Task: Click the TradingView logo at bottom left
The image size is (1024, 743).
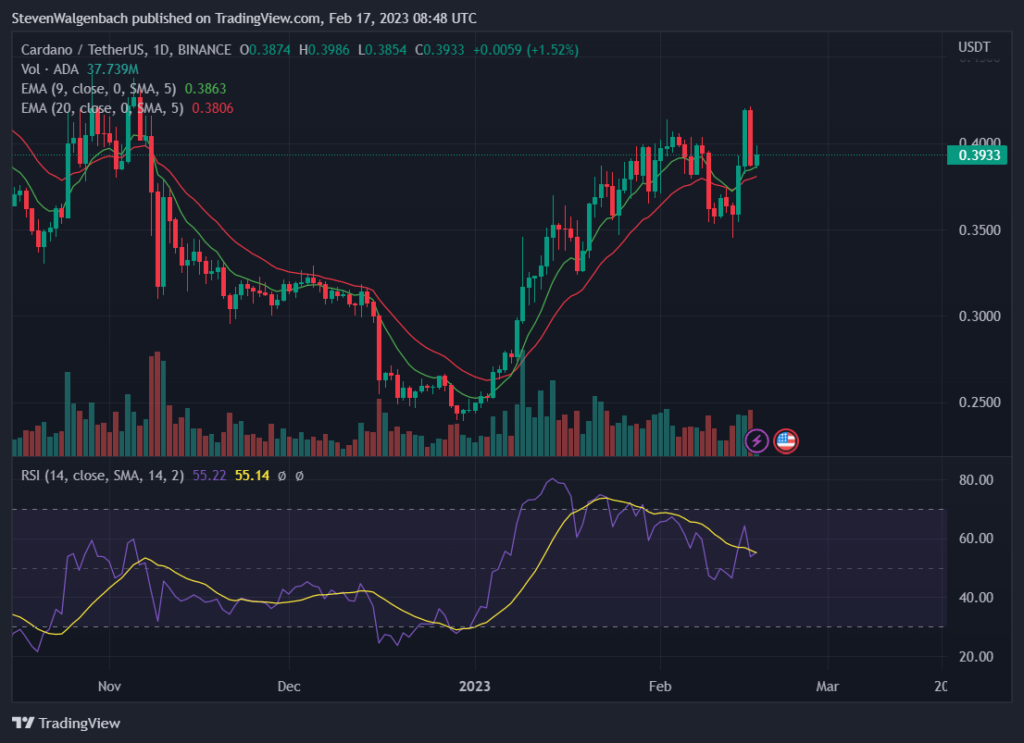Action: (66, 723)
